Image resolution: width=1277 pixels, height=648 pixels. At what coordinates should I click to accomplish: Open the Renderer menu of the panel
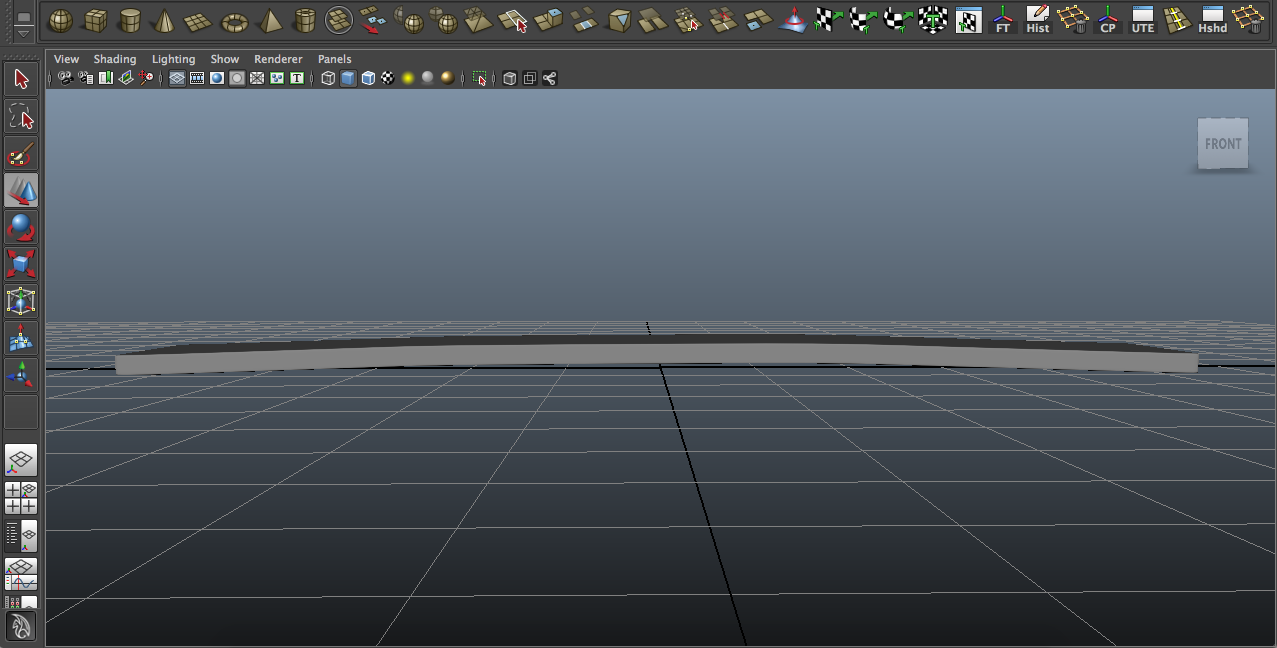point(278,58)
